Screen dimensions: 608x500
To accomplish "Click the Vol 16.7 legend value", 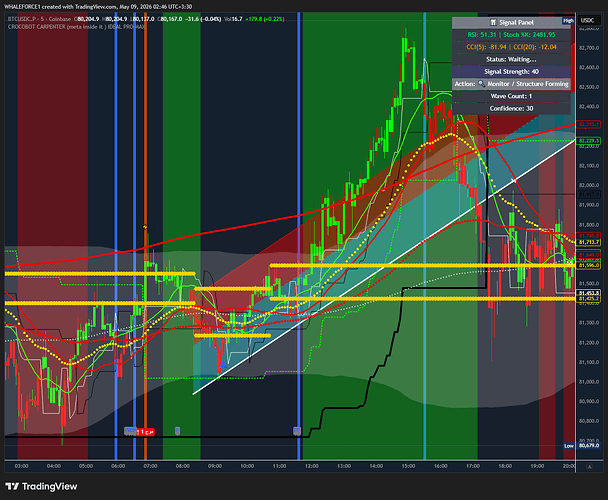I will point(233,19).
